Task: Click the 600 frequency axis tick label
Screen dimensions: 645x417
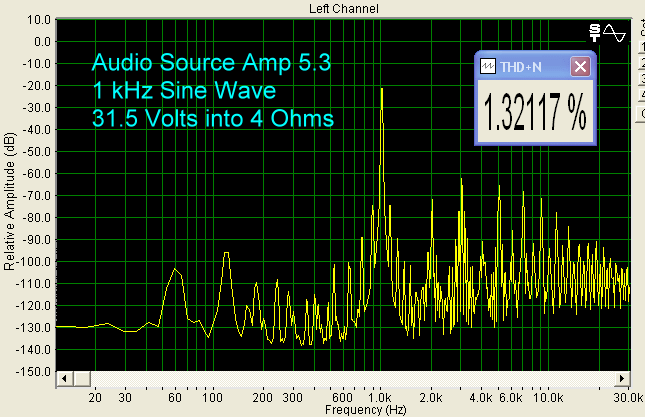Action: [343, 398]
